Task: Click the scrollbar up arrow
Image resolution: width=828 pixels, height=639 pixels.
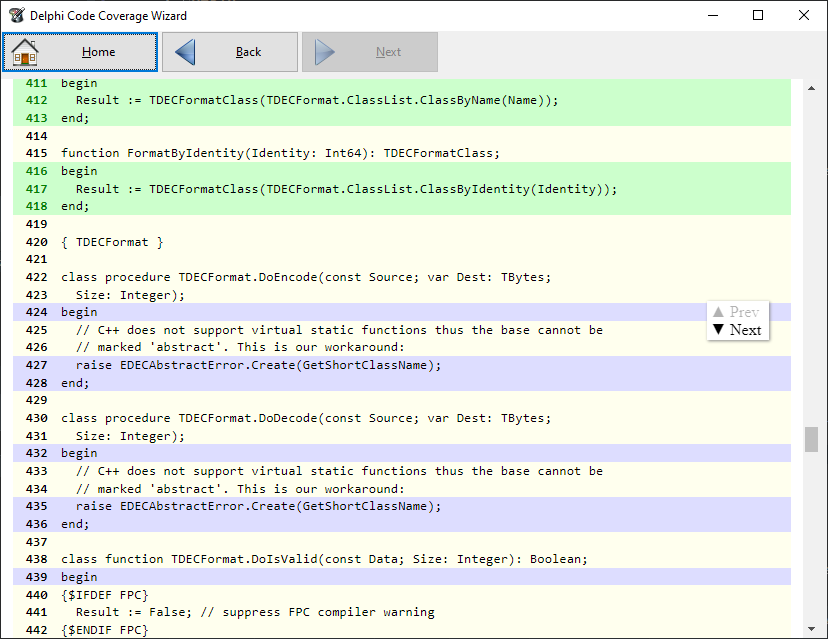Action: click(811, 87)
